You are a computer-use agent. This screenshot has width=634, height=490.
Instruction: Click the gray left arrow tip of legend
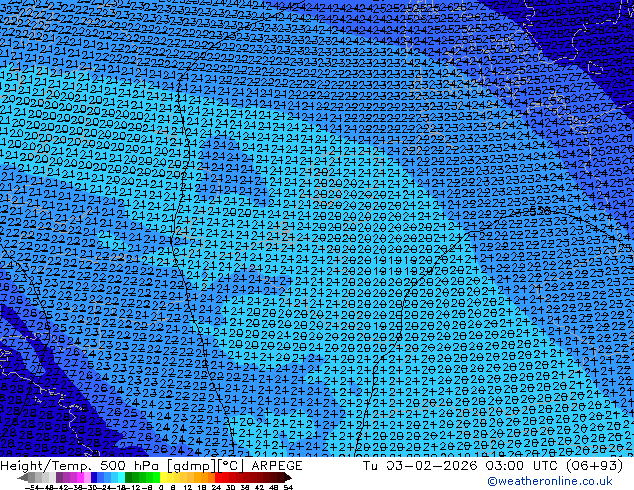click(22, 477)
